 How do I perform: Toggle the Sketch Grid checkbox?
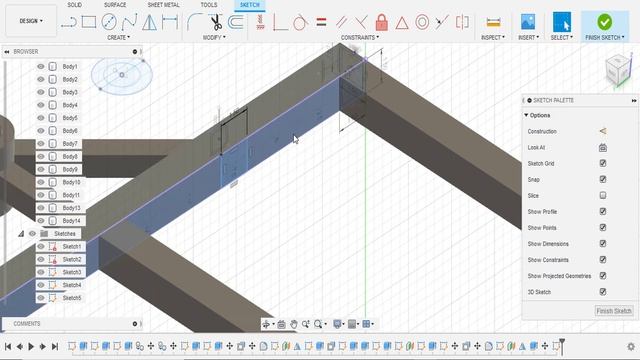pos(603,163)
